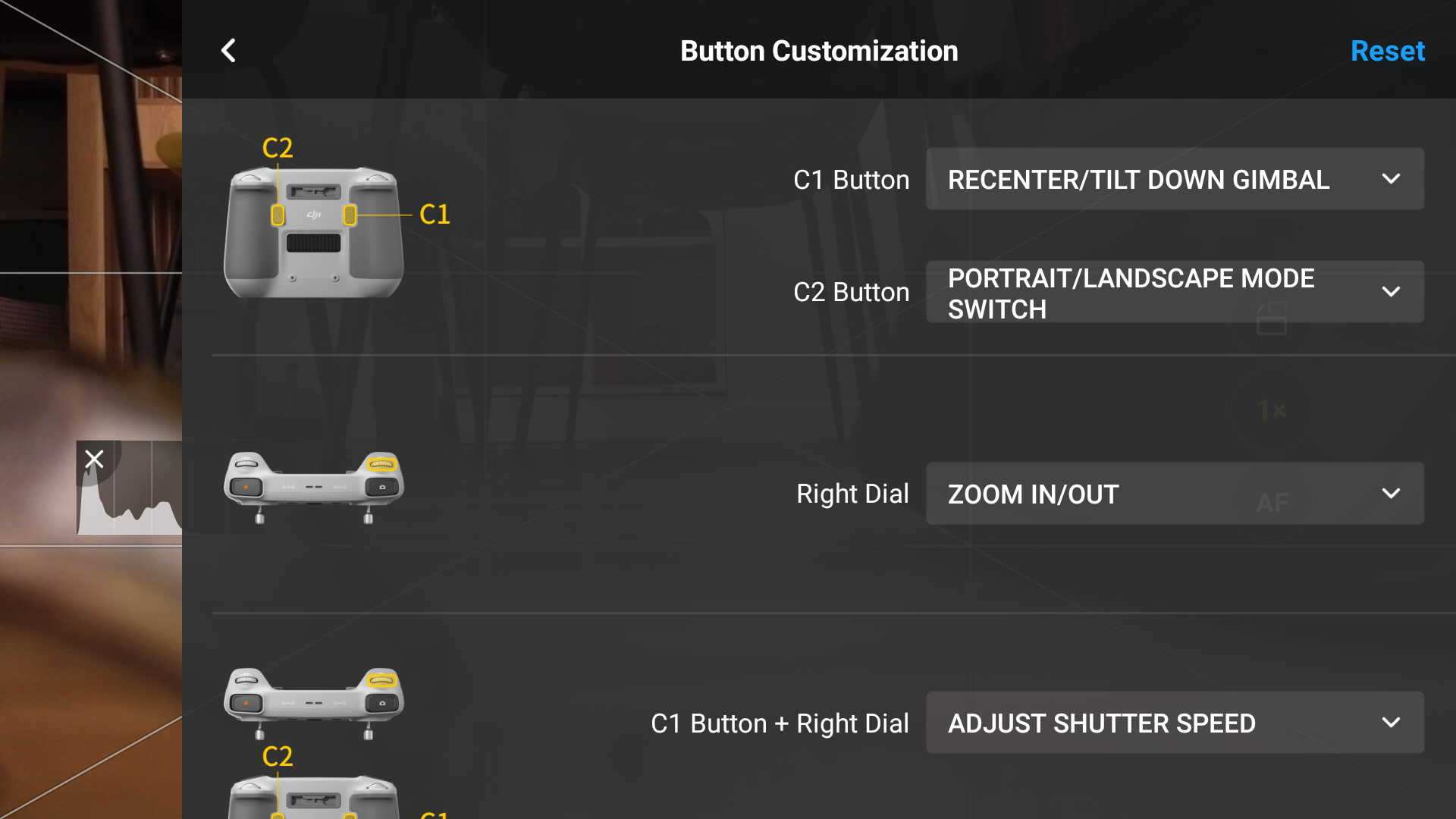Expand chevron beside ADJUST SHUTTER SPEED
1456x819 pixels.
pyautogui.click(x=1391, y=723)
